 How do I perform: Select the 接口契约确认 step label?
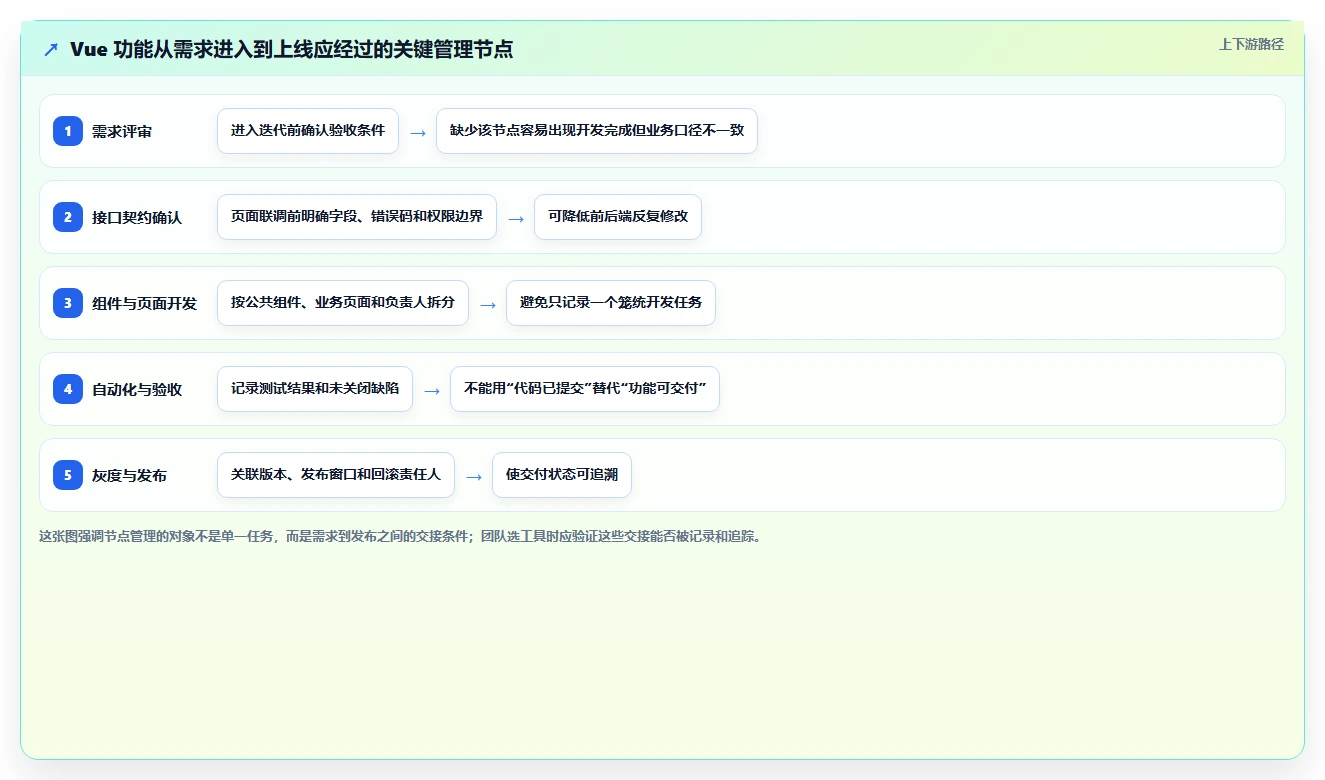(137, 218)
